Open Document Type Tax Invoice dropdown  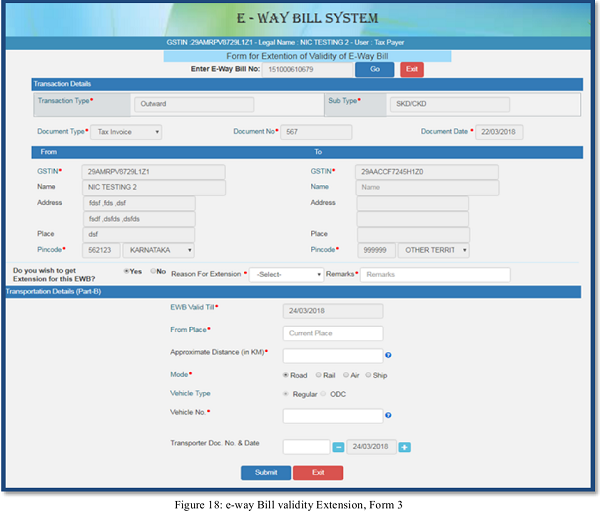(x=126, y=132)
